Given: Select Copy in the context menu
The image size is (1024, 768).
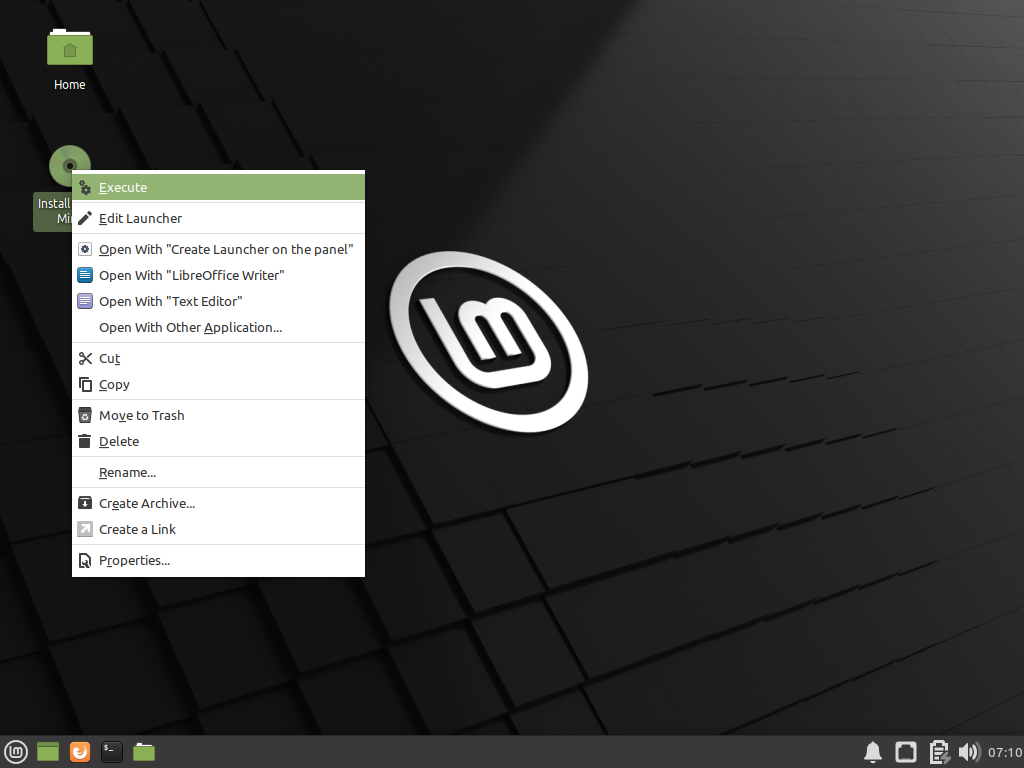Looking at the screenshot, I should [218, 385].
